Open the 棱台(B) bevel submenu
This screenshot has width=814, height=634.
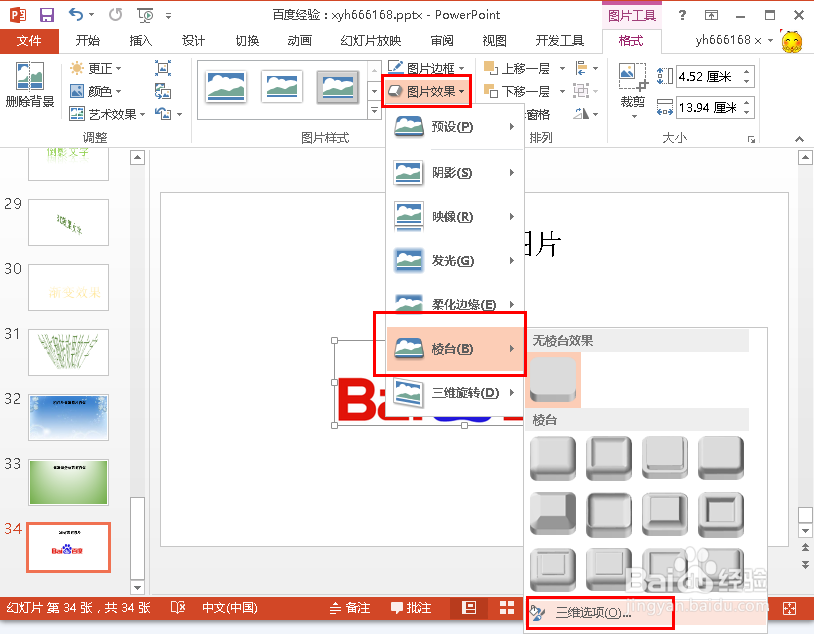455,348
